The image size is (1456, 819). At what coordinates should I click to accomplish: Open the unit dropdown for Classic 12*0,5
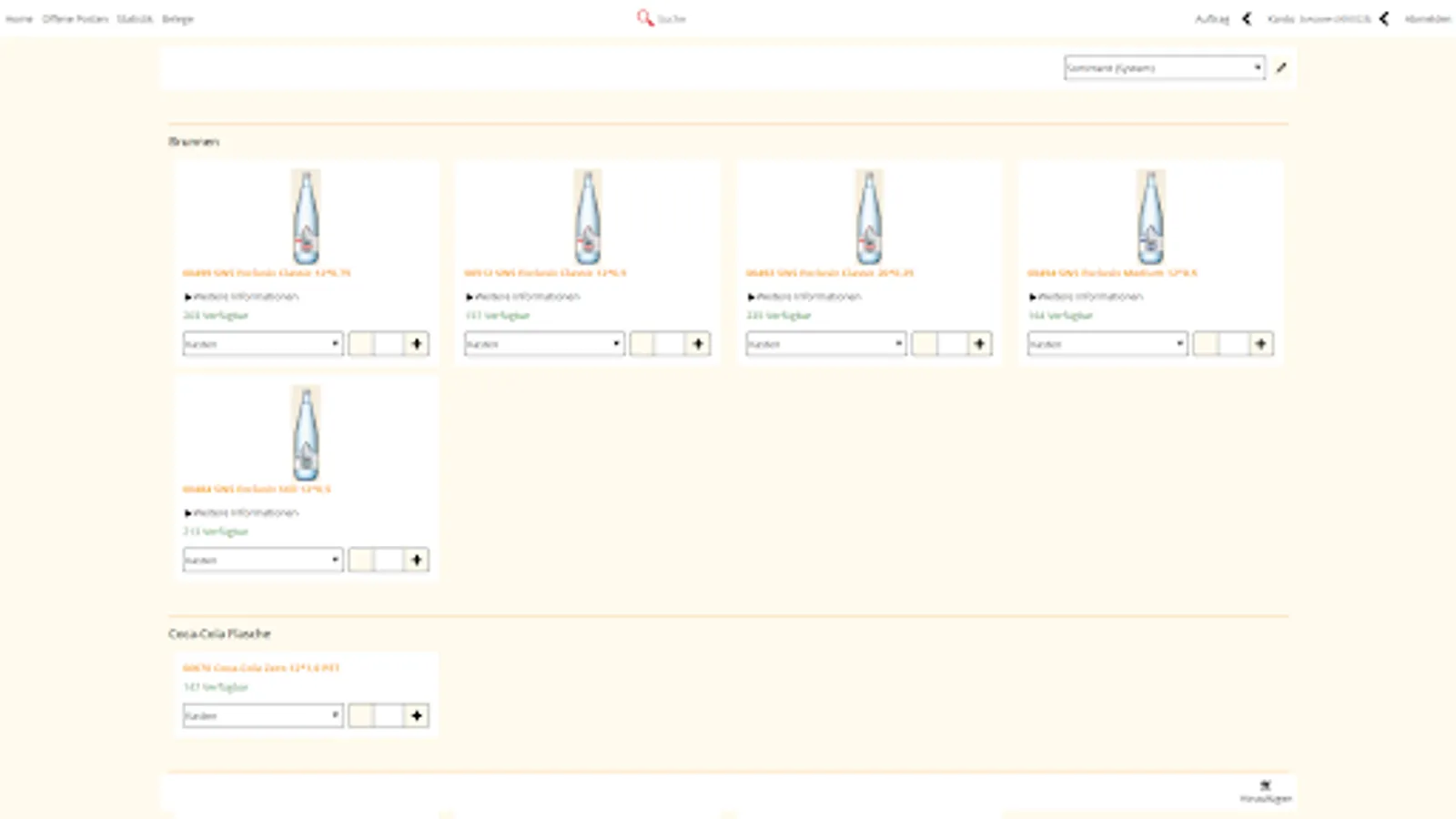tap(544, 344)
